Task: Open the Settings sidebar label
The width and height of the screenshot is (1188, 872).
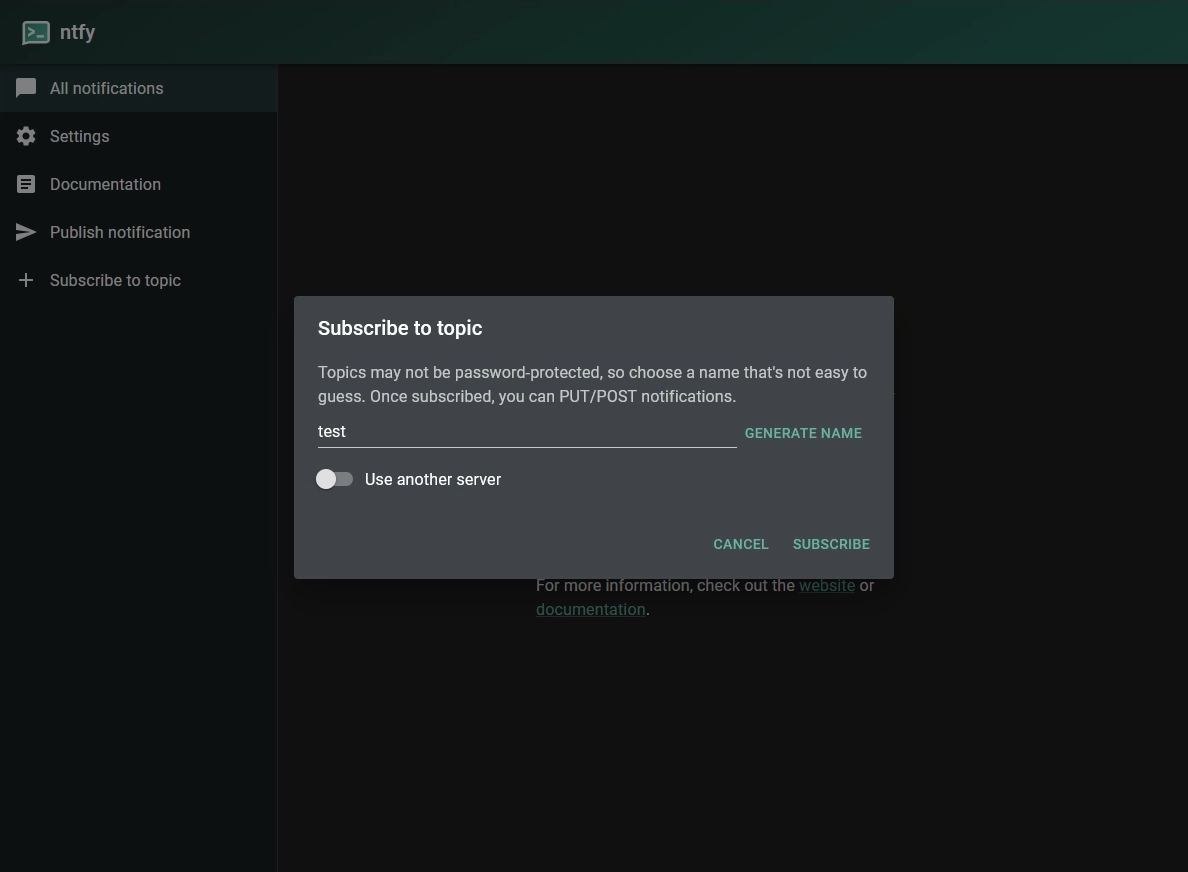Action: pyautogui.click(x=79, y=136)
